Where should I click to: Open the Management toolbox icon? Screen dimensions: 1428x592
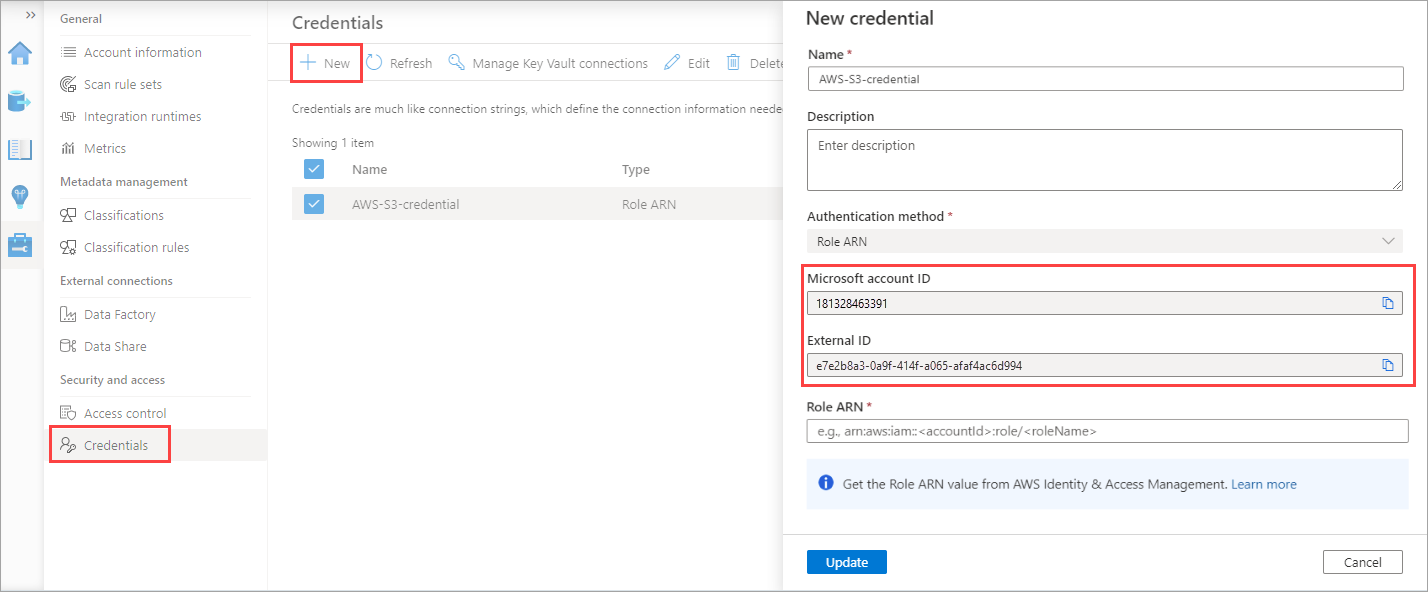[20, 244]
